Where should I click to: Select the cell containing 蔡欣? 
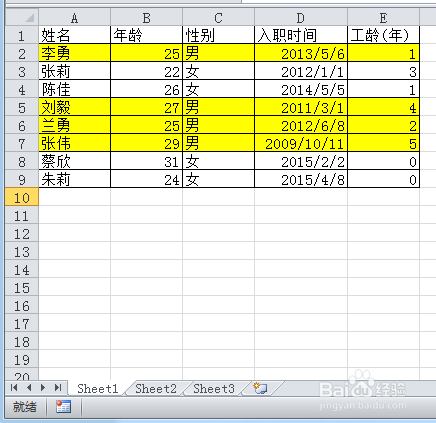pyautogui.click(x=74, y=161)
